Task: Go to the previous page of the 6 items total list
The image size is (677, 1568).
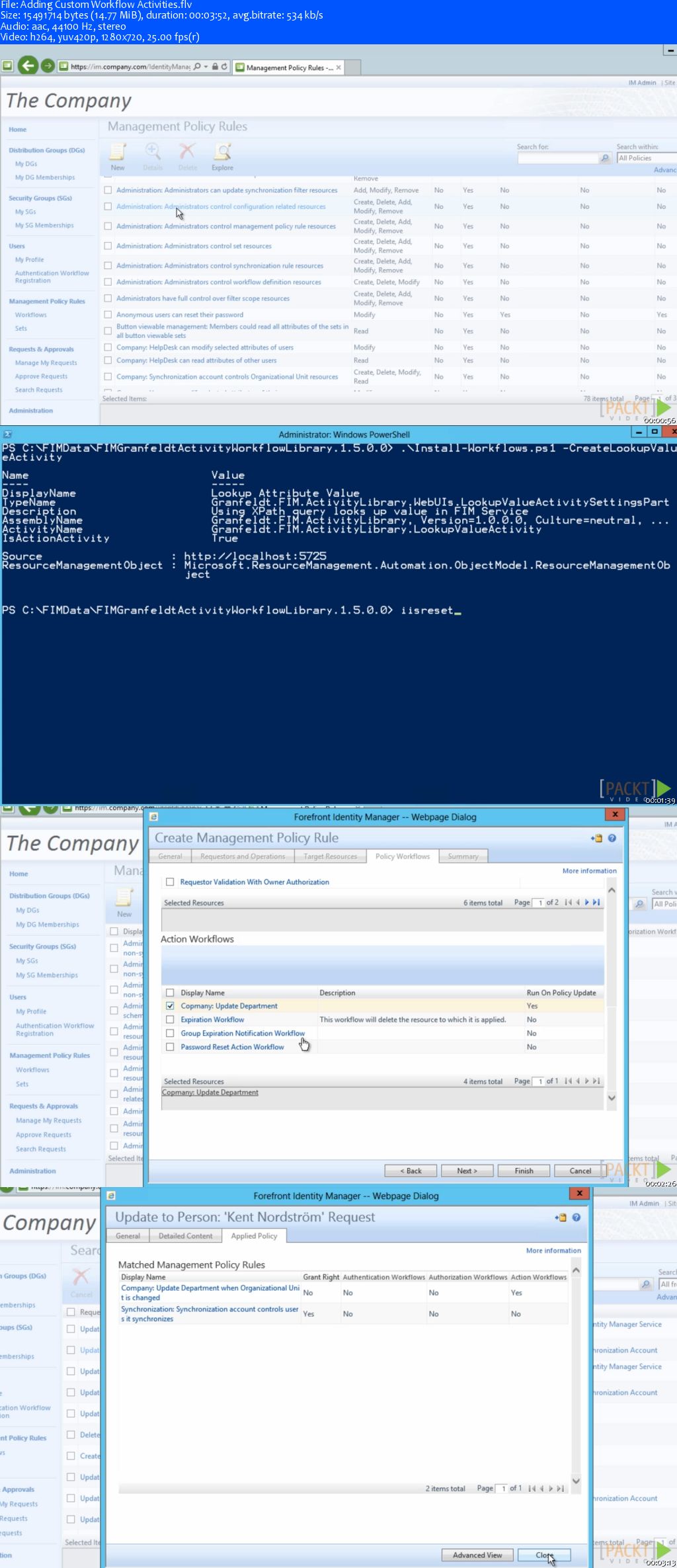Action: [578, 902]
